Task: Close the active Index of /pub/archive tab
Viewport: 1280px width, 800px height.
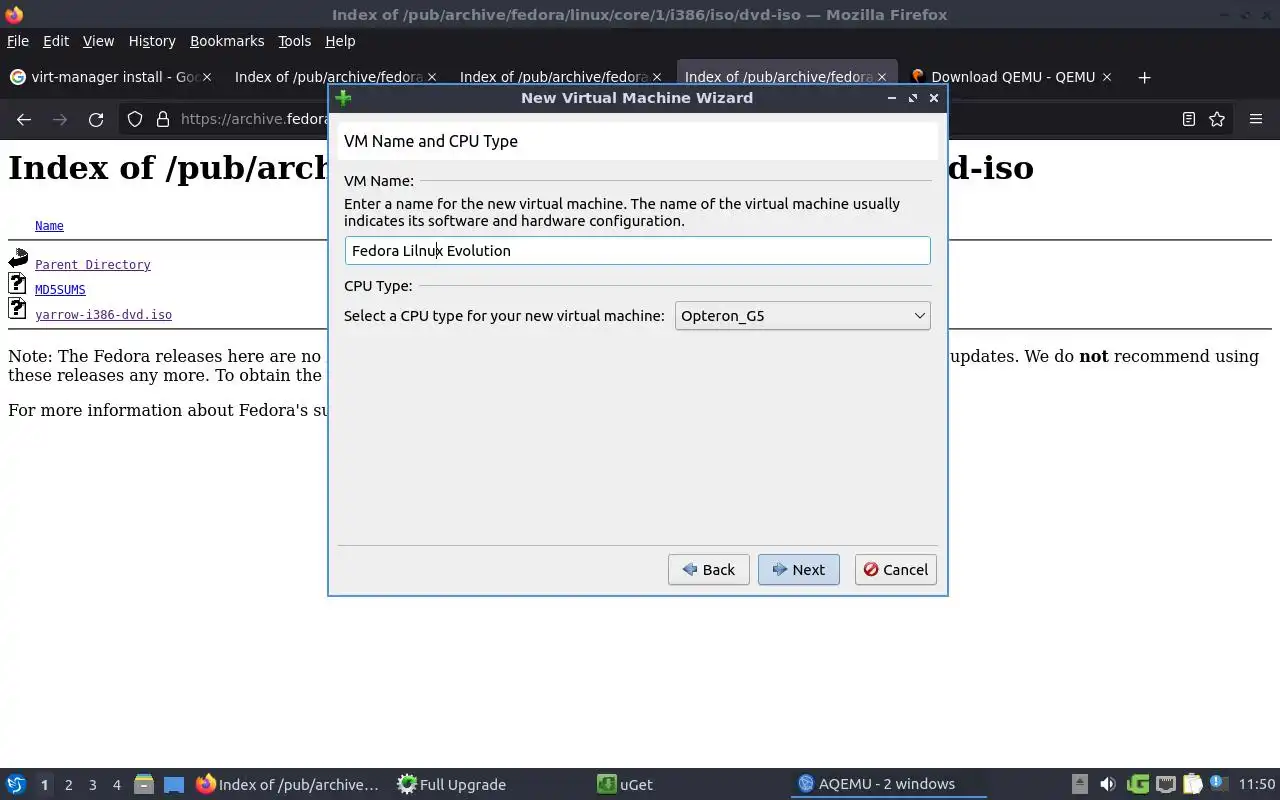Action: pyautogui.click(x=882, y=77)
